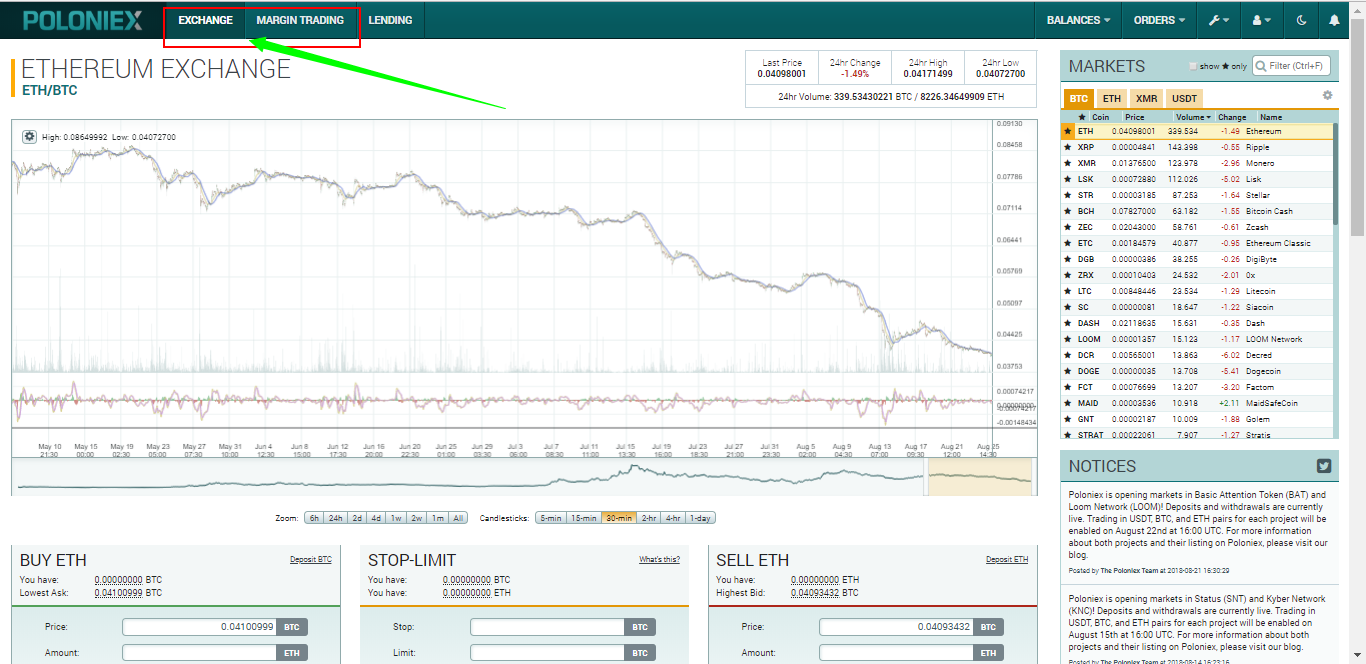Set chart zoom to 6h
Viewport: 1366px width, 664px height.
(314, 518)
